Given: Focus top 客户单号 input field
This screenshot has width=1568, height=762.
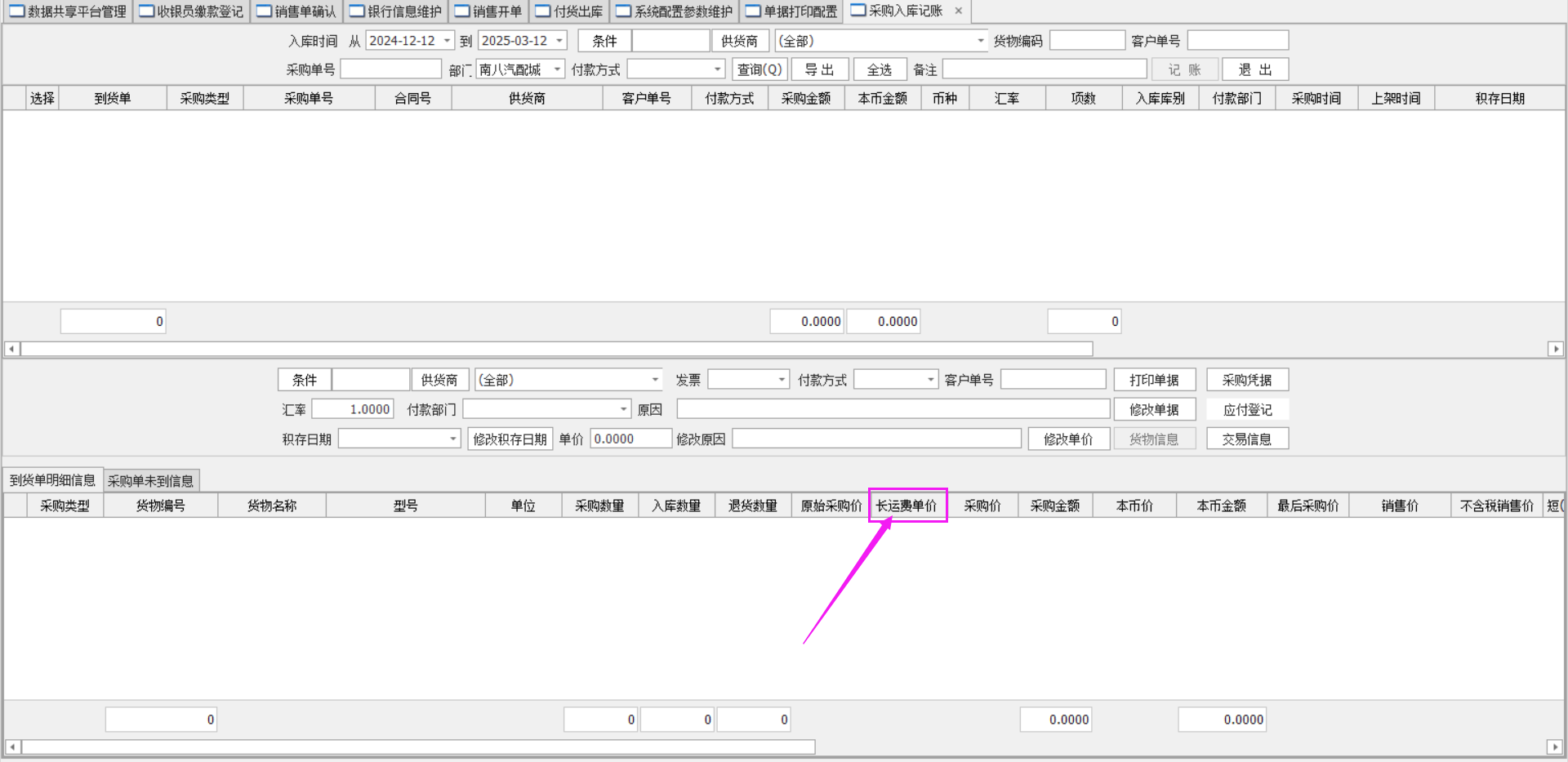Looking at the screenshot, I should pyautogui.click(x=1237, y=40).
